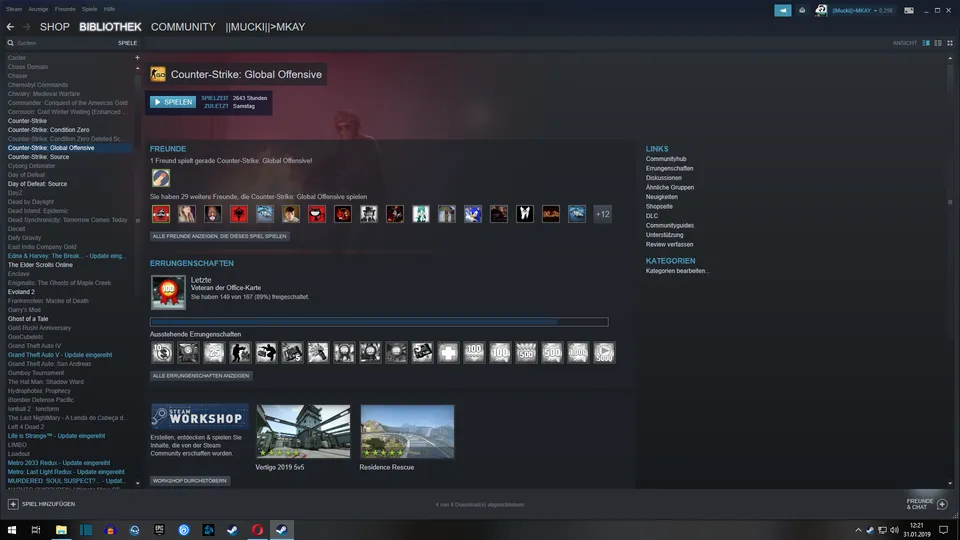This screenshot has width=960, height=540.
Task: Open the Communityguides link
Action: 669,225
